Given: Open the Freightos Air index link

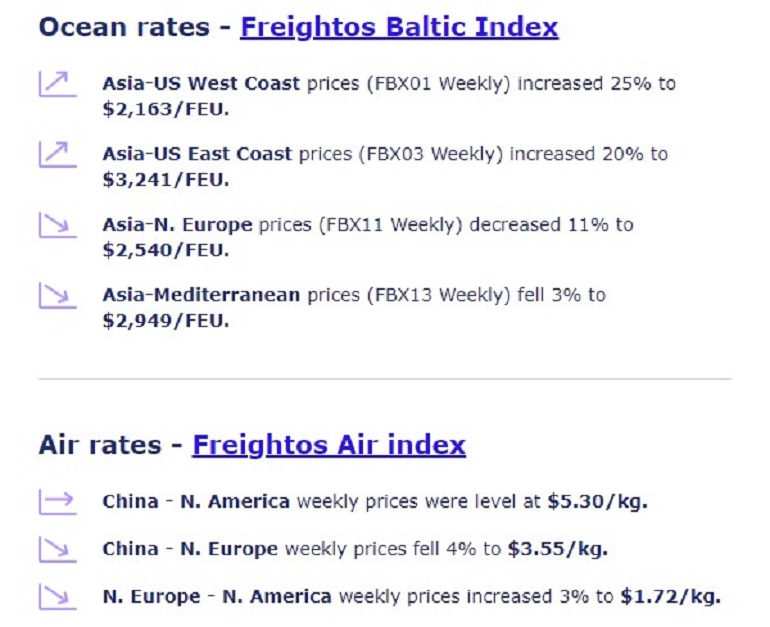Looking at the screenshot, I should (x=329, y=445).
